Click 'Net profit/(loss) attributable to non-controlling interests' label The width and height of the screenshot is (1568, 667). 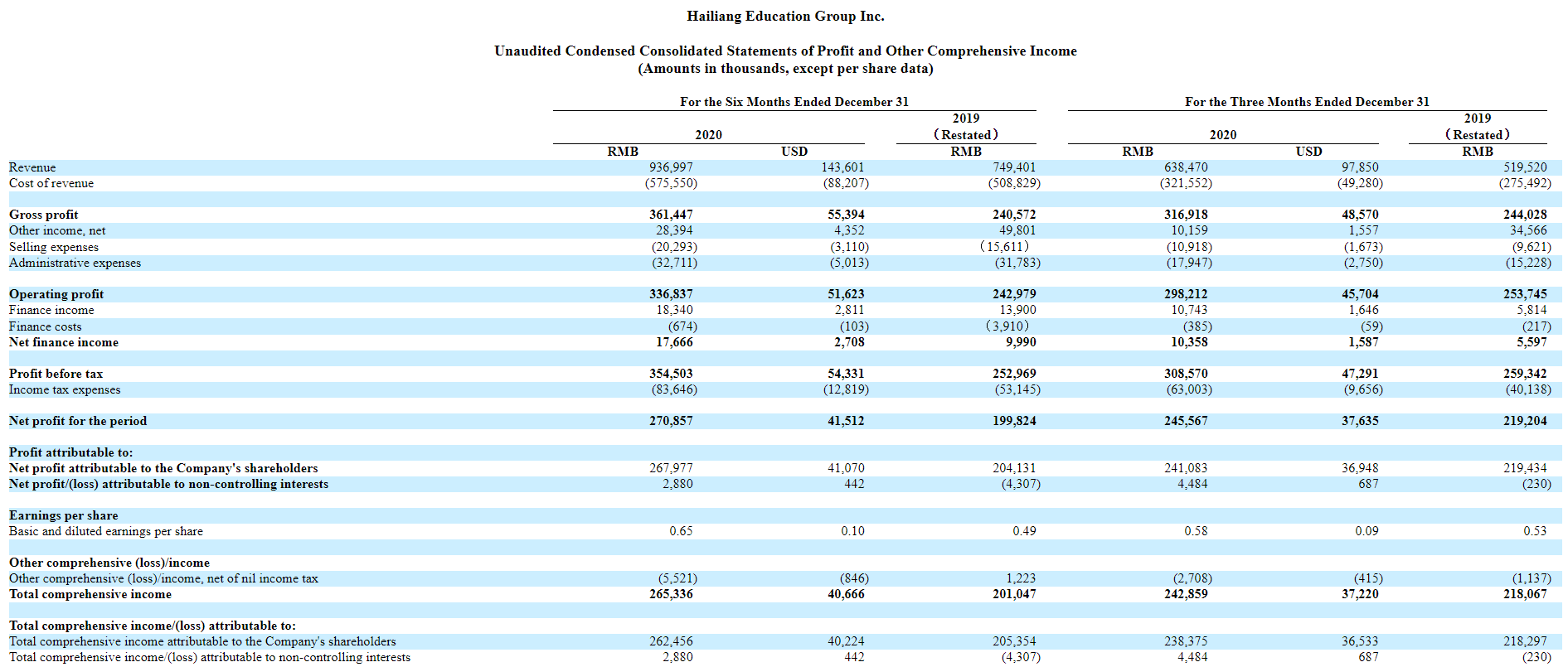point(168,484)
